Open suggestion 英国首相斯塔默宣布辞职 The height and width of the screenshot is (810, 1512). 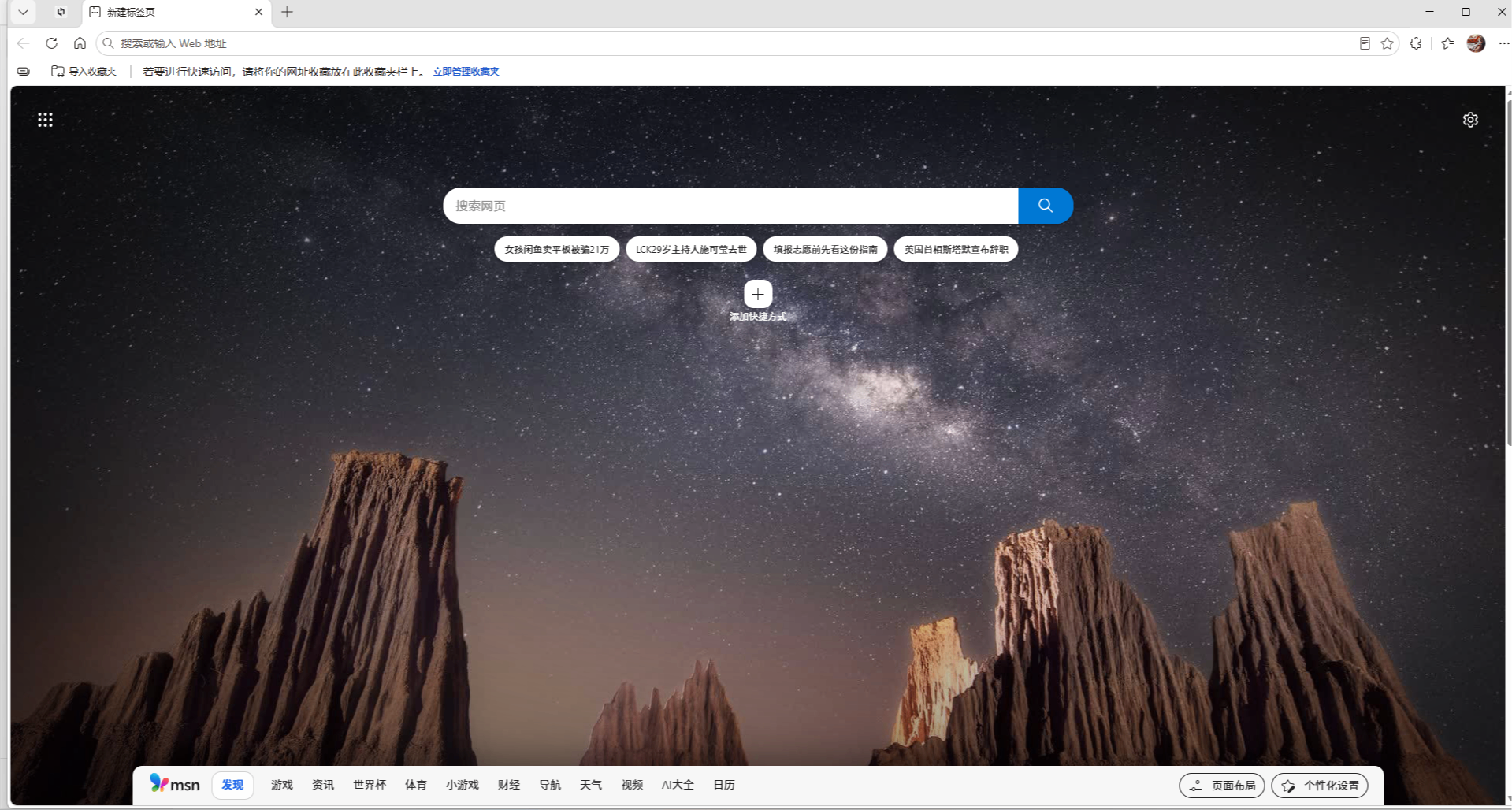tap(956, 249)
